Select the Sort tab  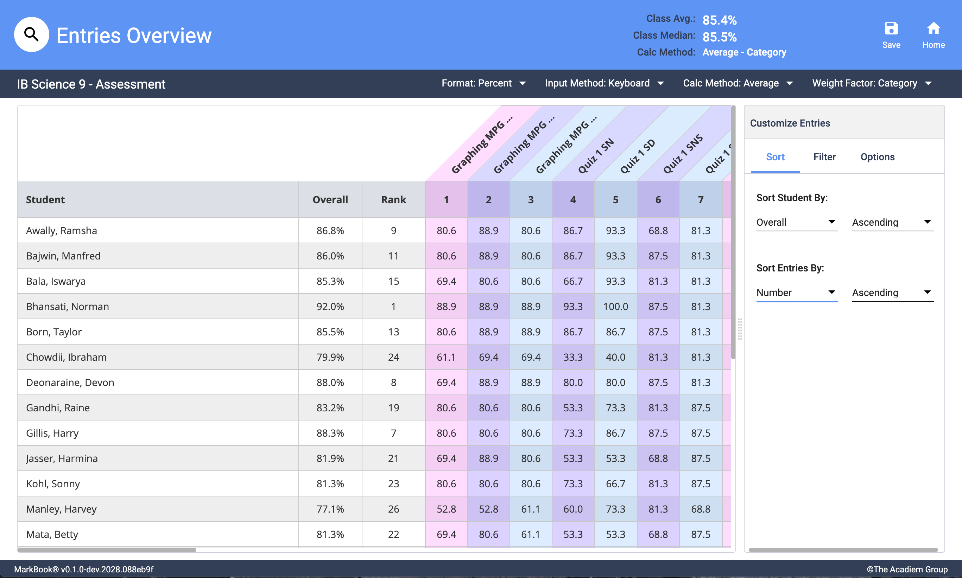pos(775,157)
